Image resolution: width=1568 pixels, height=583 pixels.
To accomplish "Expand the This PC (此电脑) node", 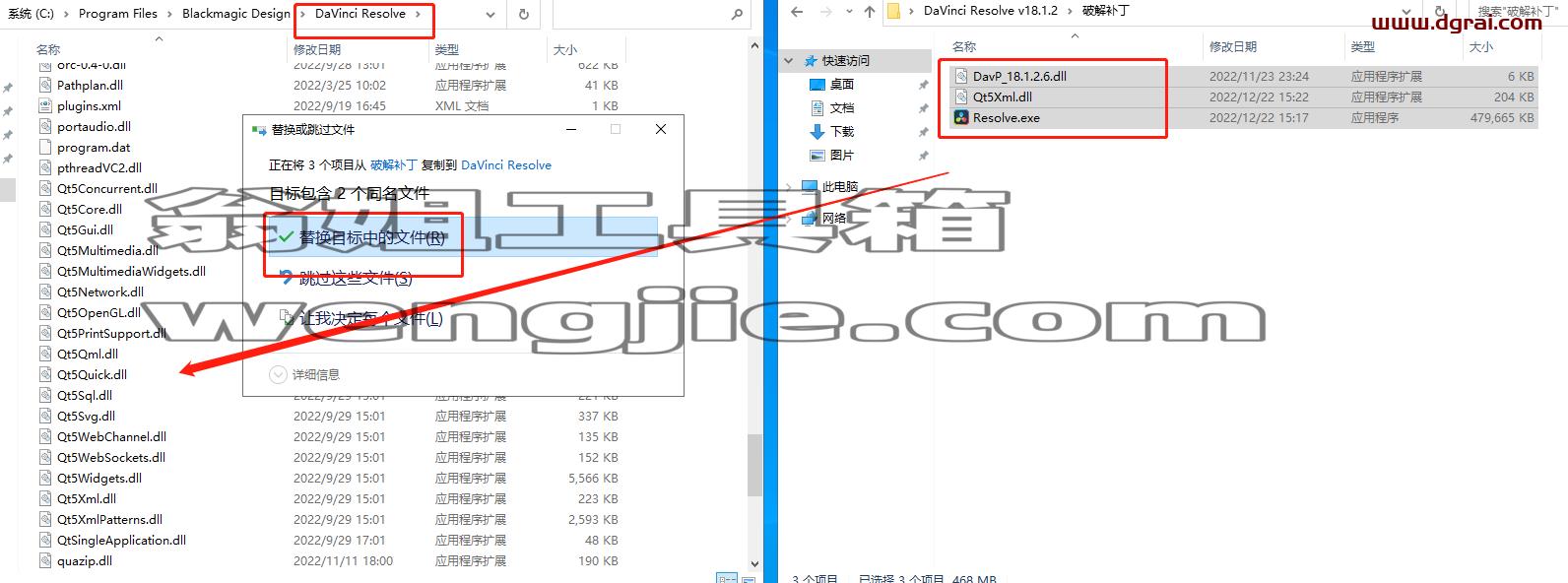I will 789,186.
